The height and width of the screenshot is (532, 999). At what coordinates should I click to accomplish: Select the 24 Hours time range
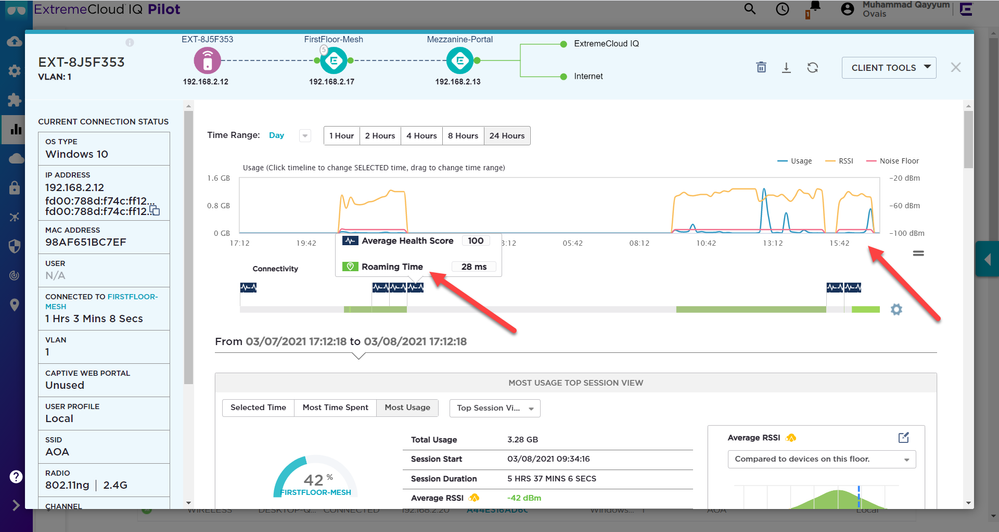click(x=507, y=136)
